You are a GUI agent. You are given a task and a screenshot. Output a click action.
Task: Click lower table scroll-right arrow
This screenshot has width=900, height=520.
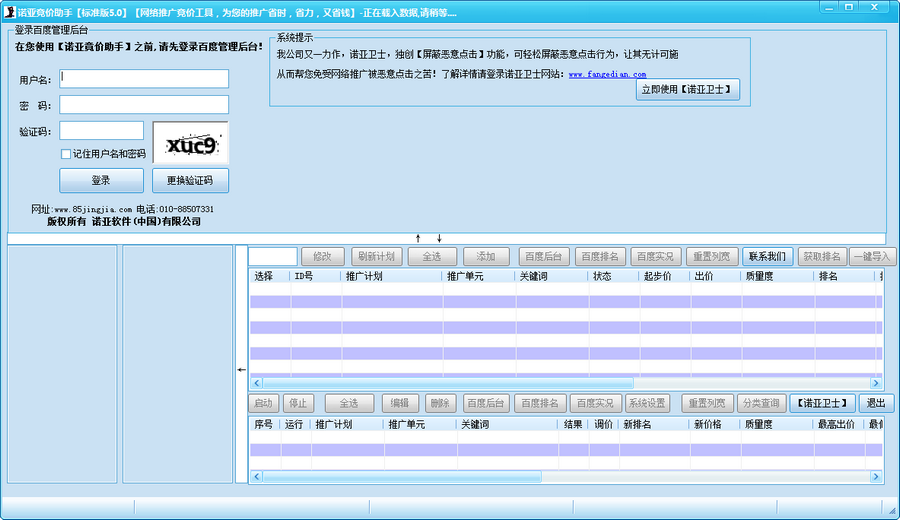(876, 476)
